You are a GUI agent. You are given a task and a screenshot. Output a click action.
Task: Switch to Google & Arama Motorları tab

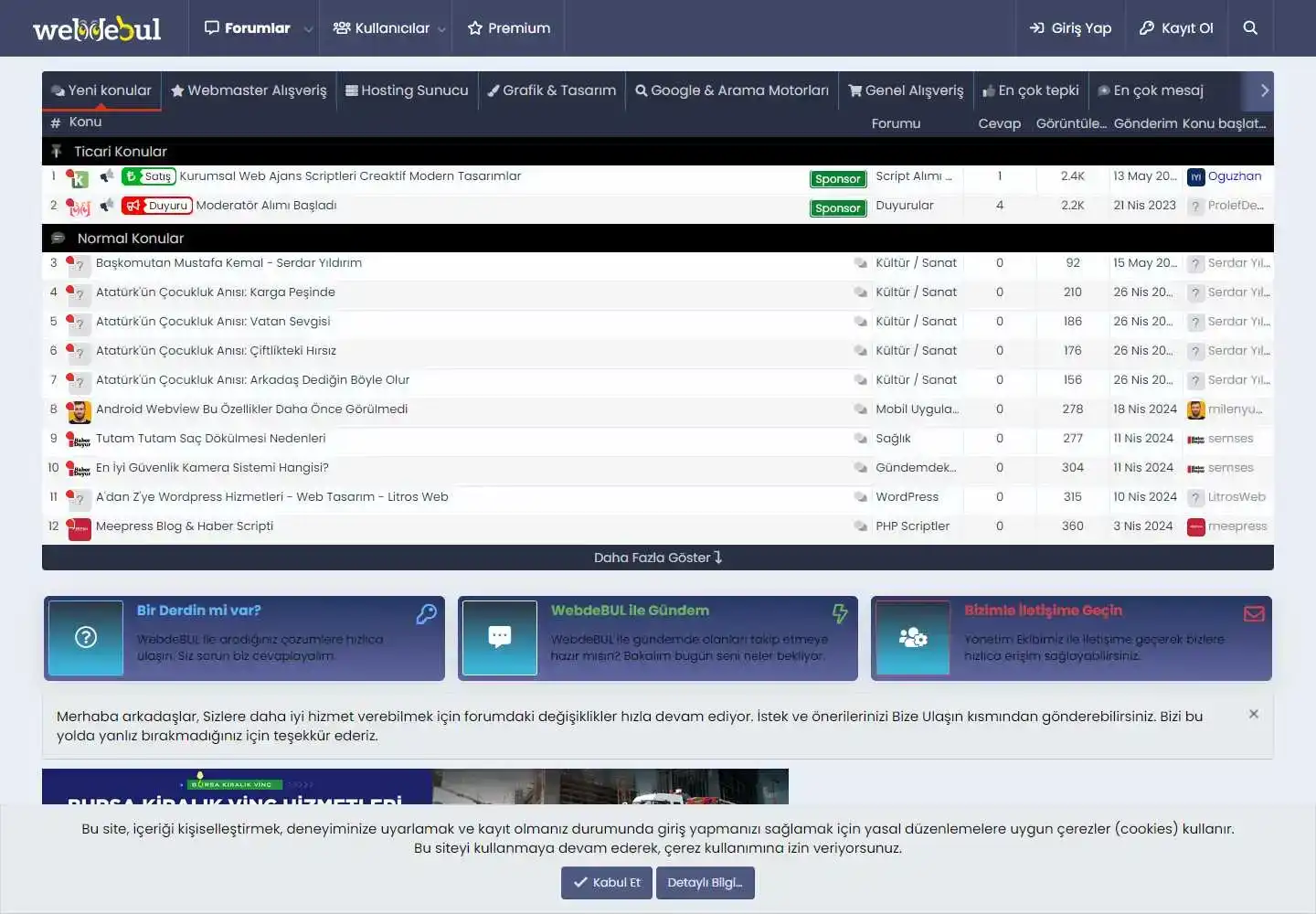click(732, 90)
